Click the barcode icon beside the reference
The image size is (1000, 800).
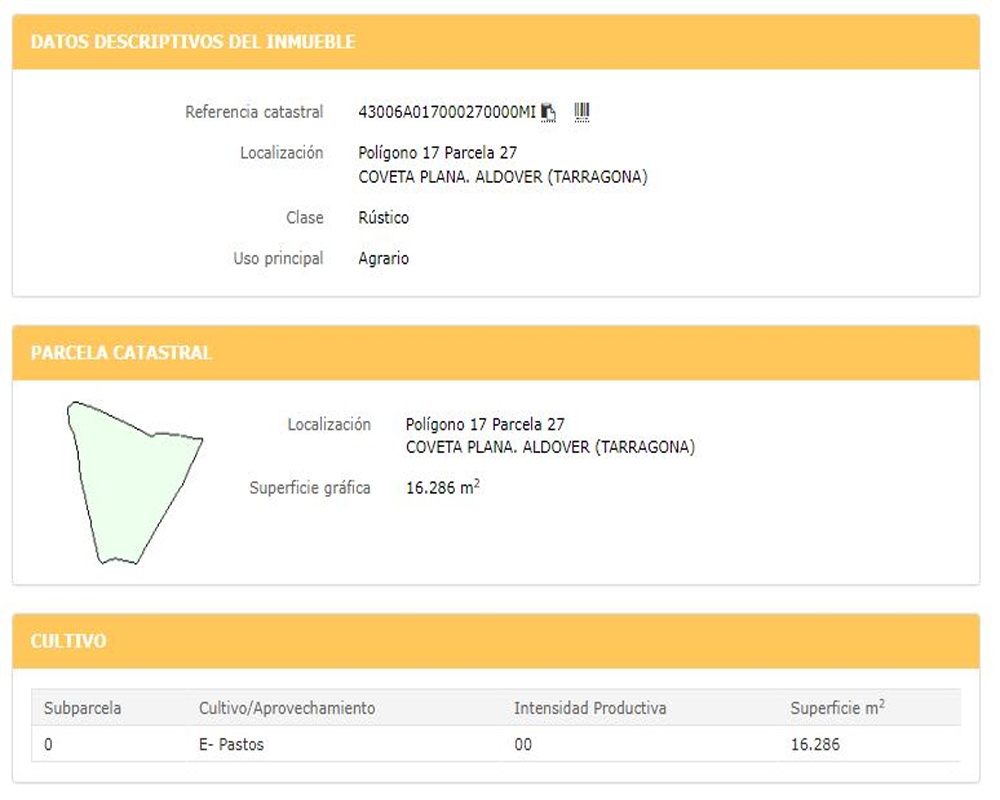point(582,112)
